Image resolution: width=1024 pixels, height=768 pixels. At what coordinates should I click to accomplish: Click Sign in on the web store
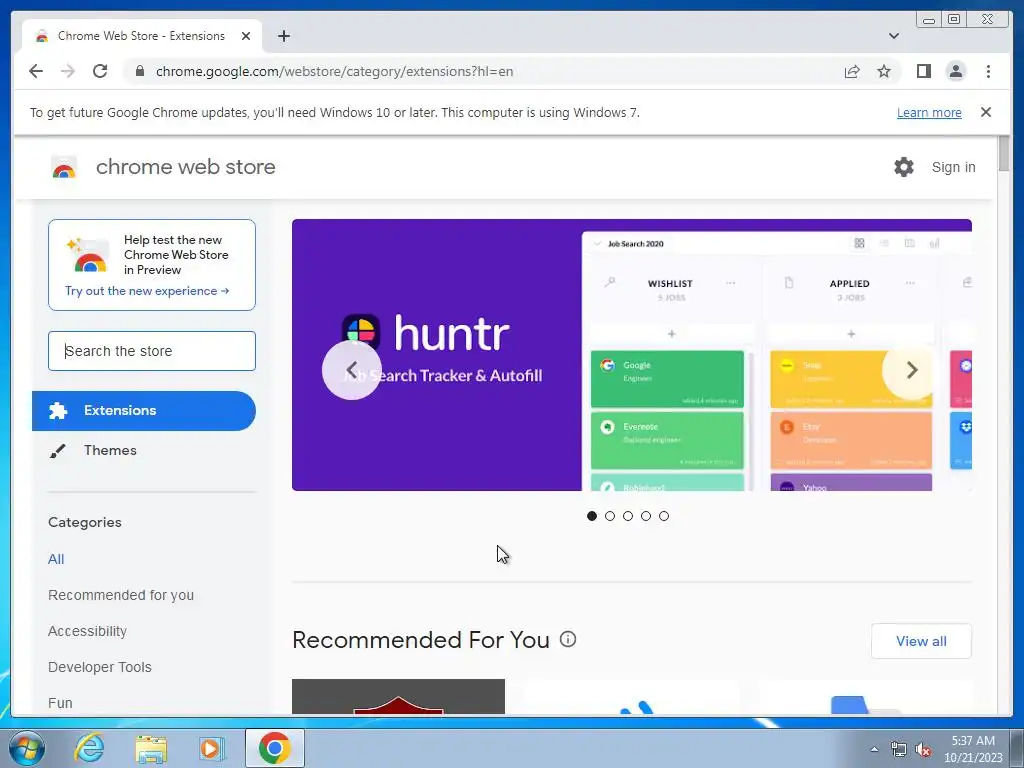point(953,167)
